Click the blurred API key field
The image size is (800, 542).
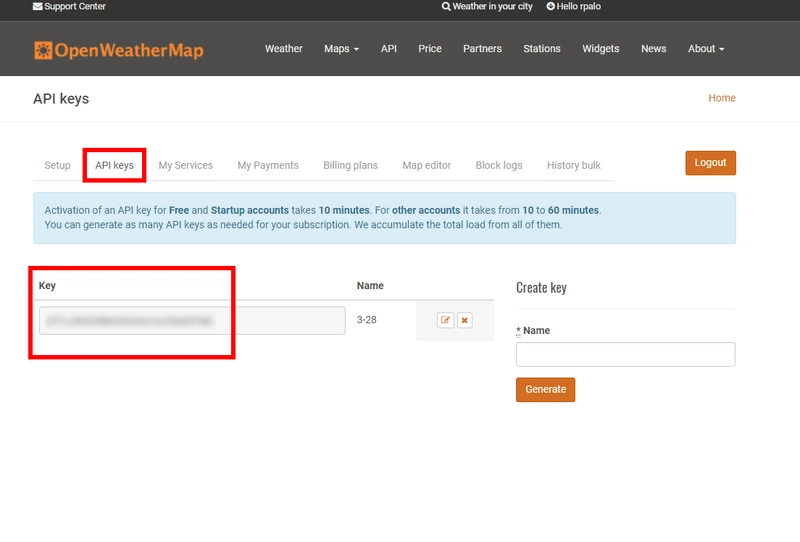(x=192, y=321)
